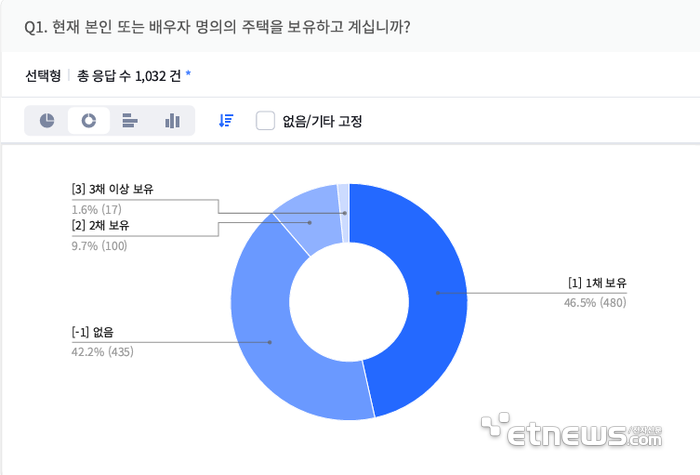The height and width of the screenshot is (475, 700).
Task: Switch to pie chart view
Action: point(47,121)
